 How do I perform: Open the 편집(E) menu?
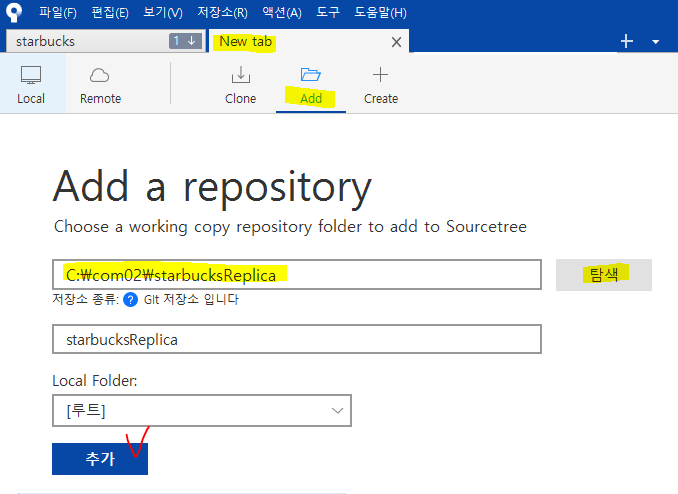(110, 13)
